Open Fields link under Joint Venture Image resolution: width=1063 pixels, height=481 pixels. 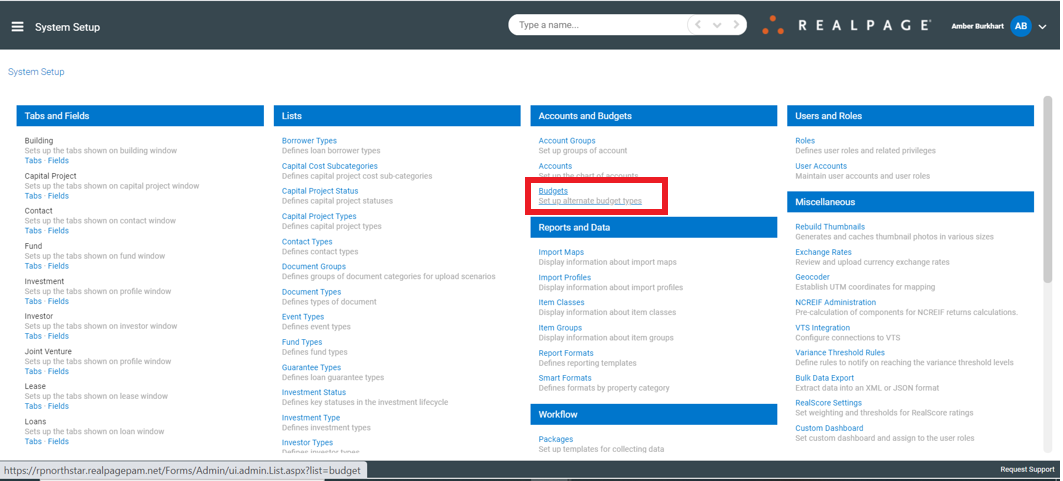(x=58, y=371)
